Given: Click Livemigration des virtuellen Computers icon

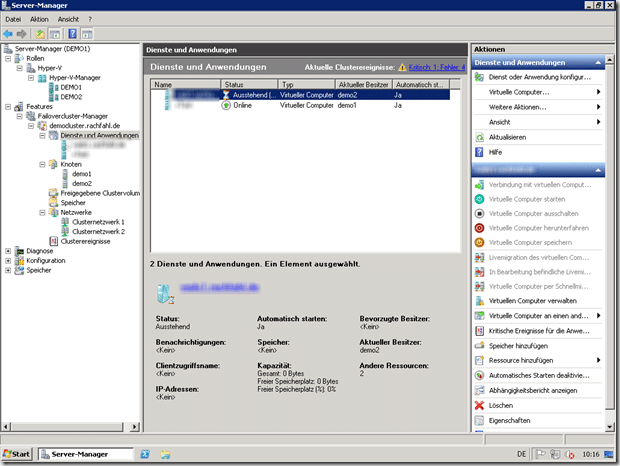Looking at the screenshot, I should [479, 257].
